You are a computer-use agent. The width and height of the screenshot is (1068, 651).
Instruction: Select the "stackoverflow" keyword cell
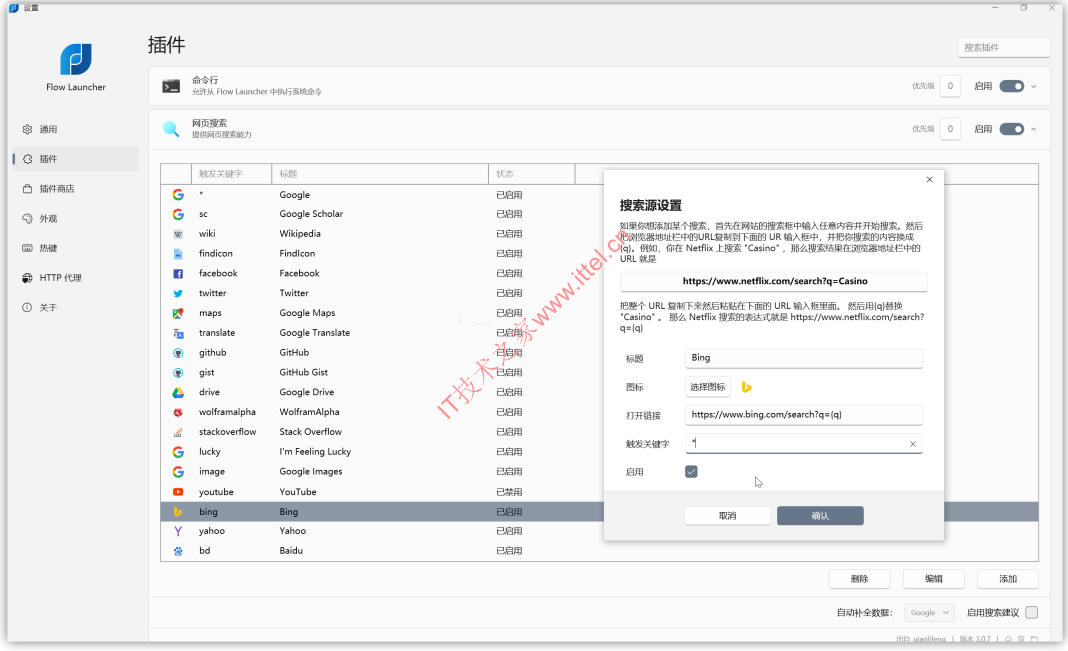[227, 432]
